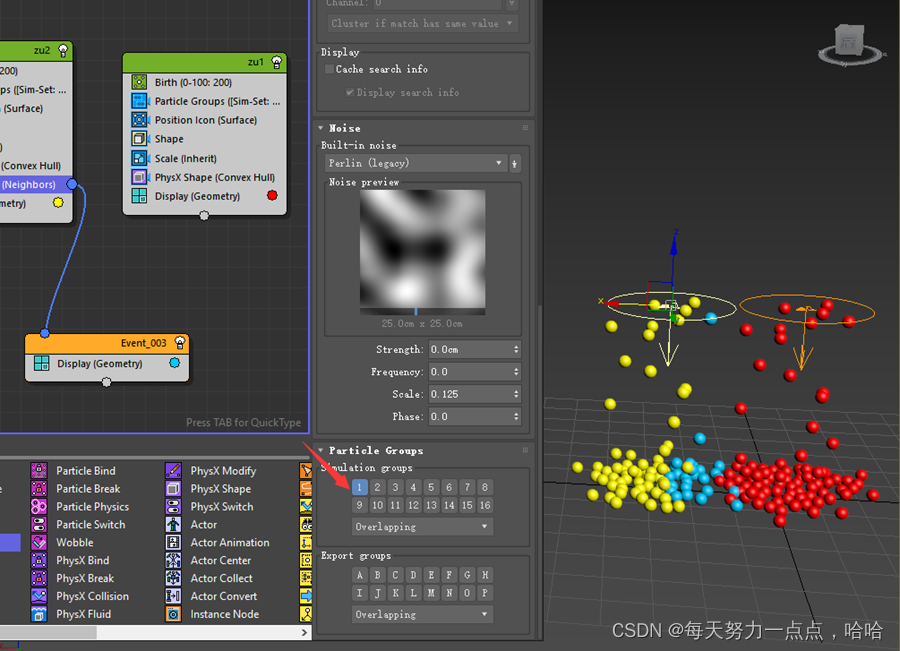900x651 pixels.
Task: Click the Scale (Inherit) operator icon in zu1
Action: coord(139,158)
